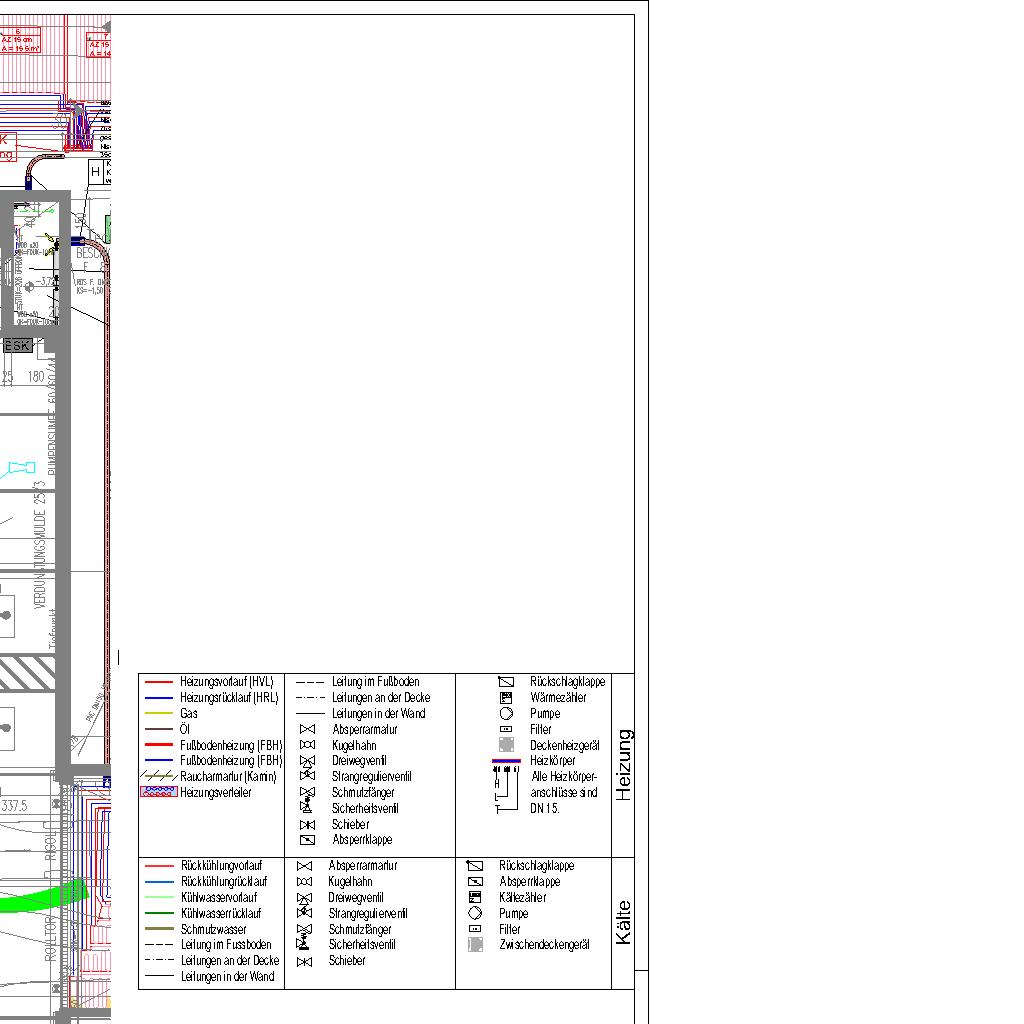Select 'Schieber' text in Kälte legend

pyautogui.click(x=347, y=961)
